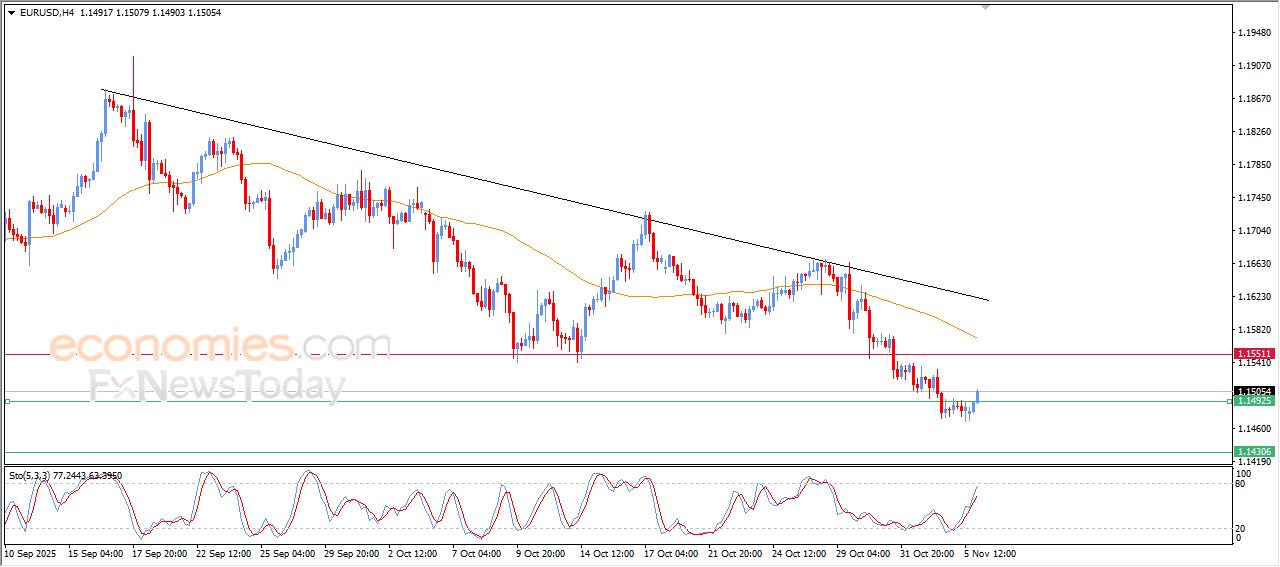Image resolution: width=1280 pixels, height=567 pixels.
Task: Click the triangle arrow beside EURUSD,H4
Action: tap(11, 13)
